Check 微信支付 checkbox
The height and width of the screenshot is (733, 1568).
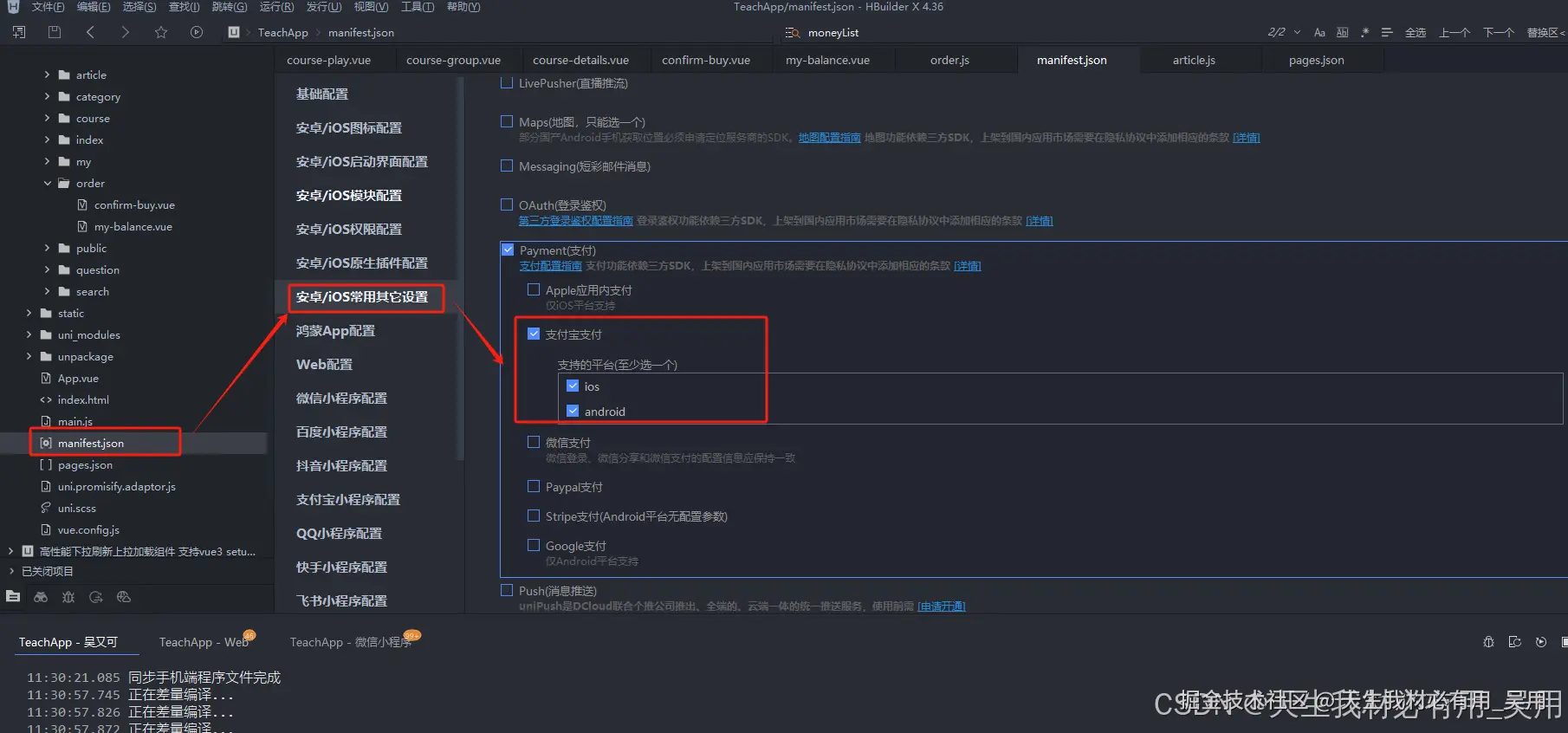point(534,442)
